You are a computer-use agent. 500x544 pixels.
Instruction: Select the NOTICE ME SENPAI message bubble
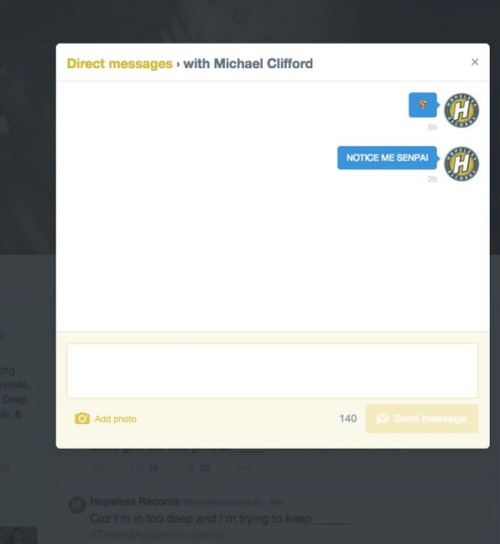click(387, 158)
